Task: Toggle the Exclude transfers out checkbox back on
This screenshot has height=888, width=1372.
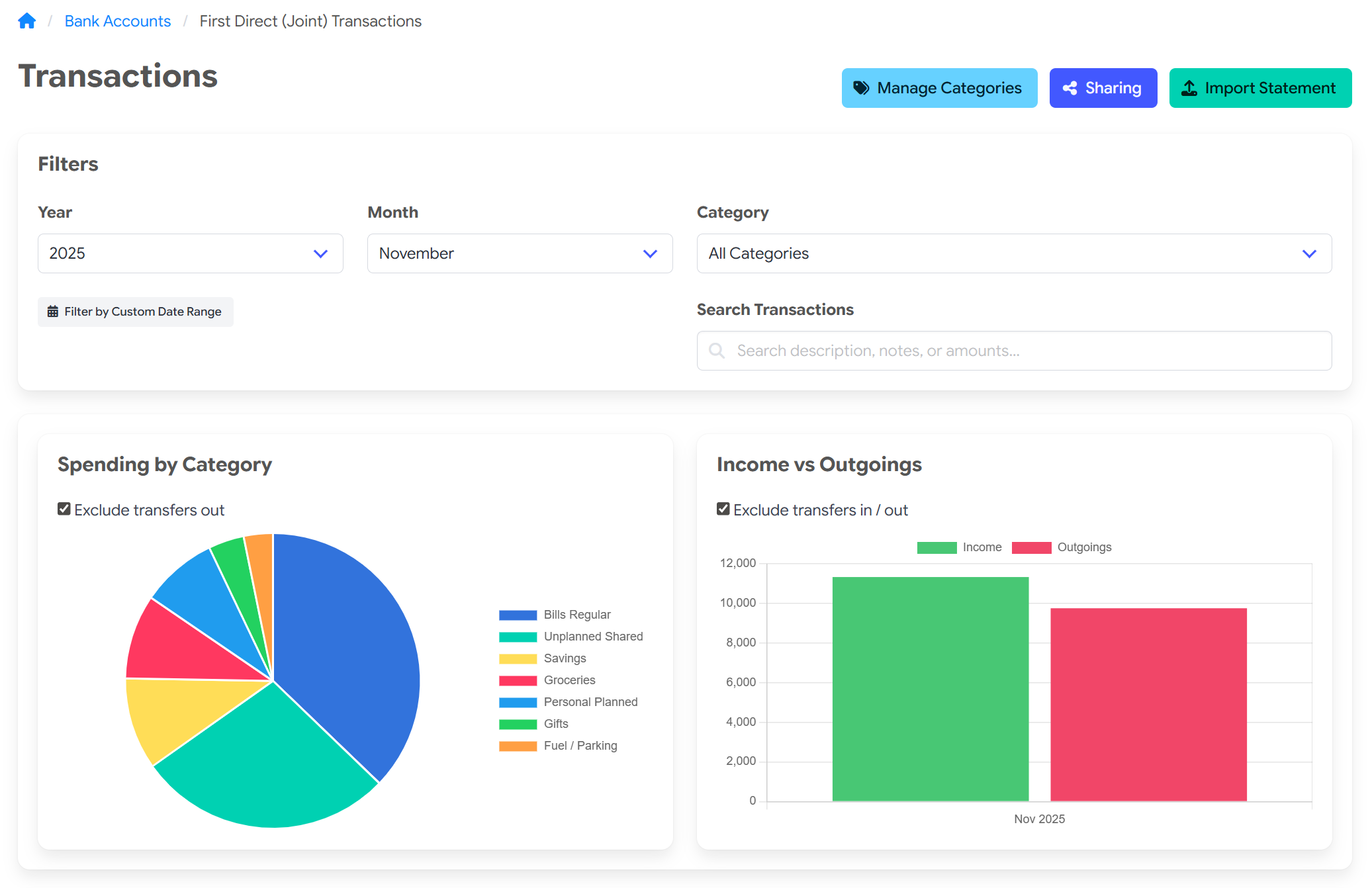Action: click(63, 508)
